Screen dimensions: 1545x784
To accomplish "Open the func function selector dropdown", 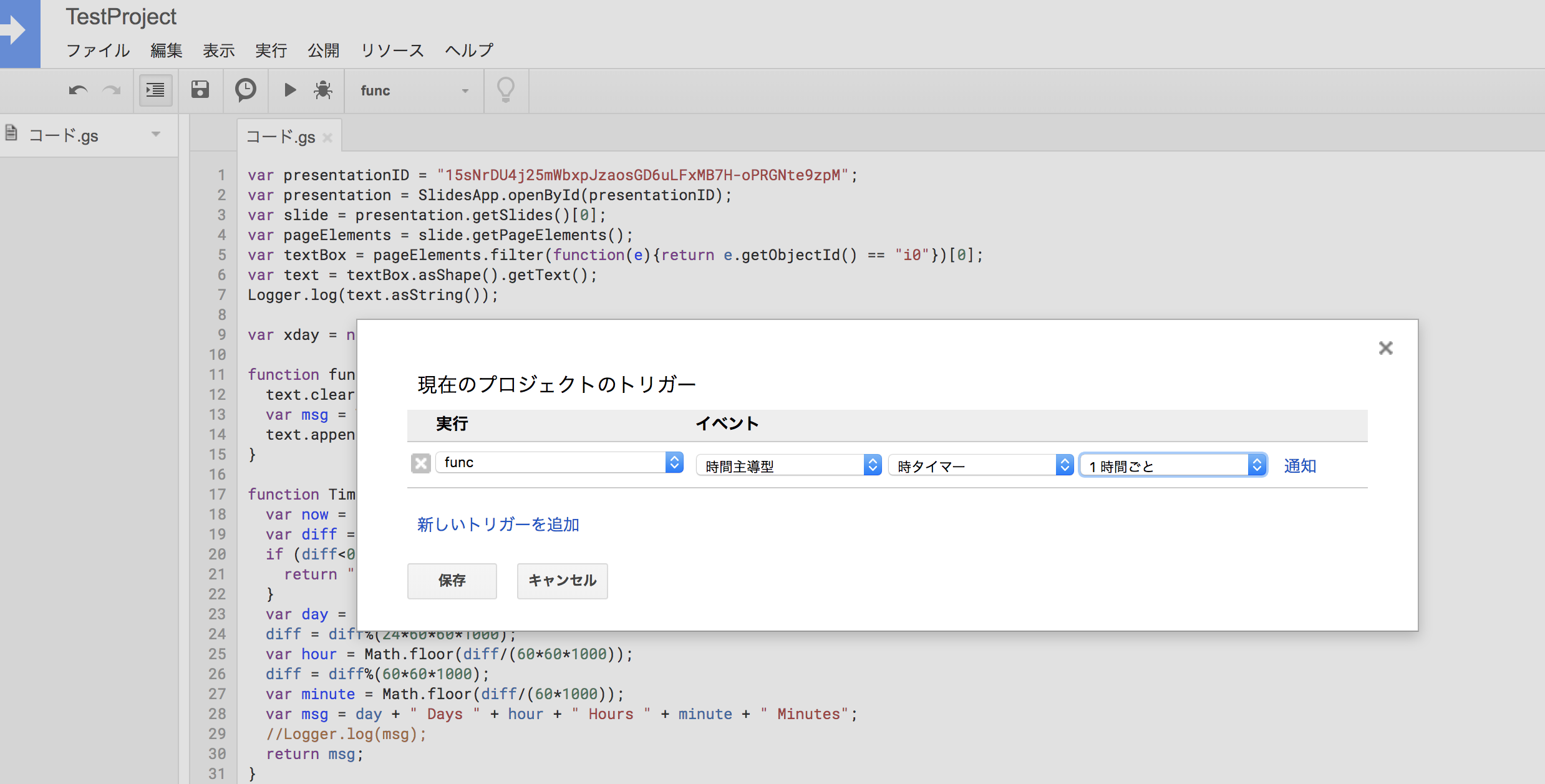I will click(415, 91).
